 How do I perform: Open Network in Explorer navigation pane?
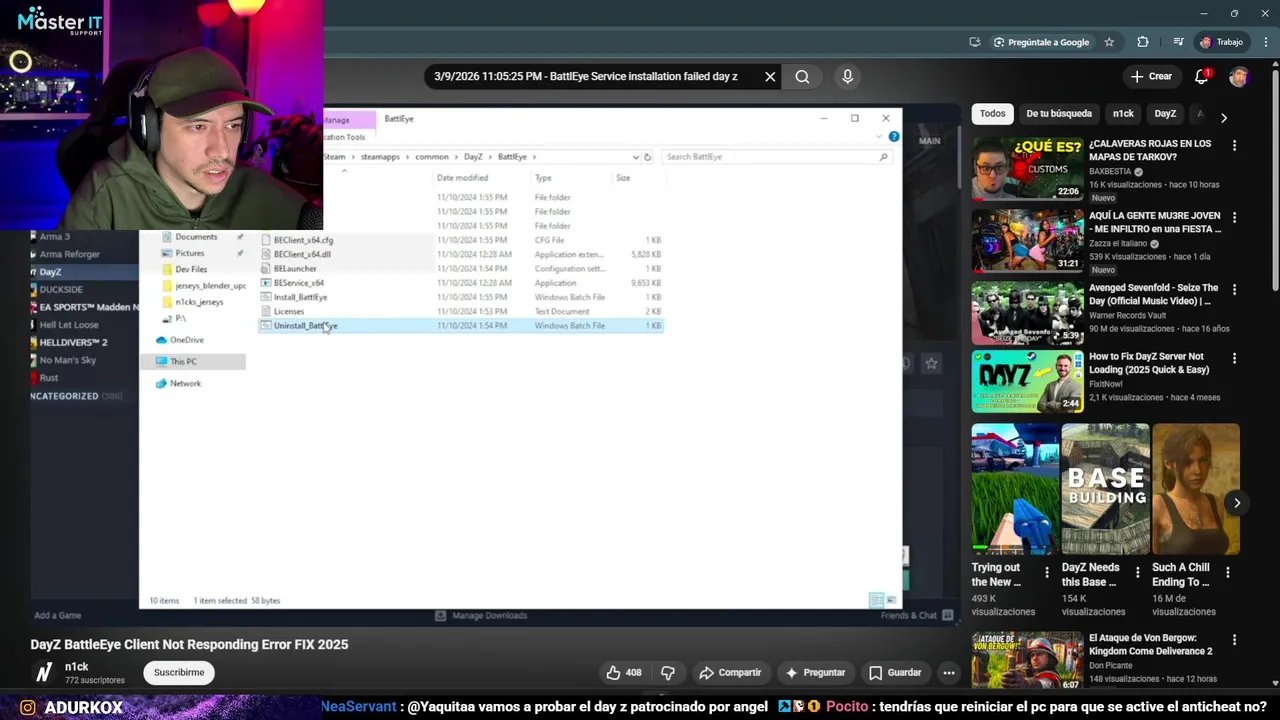(185, 384)
